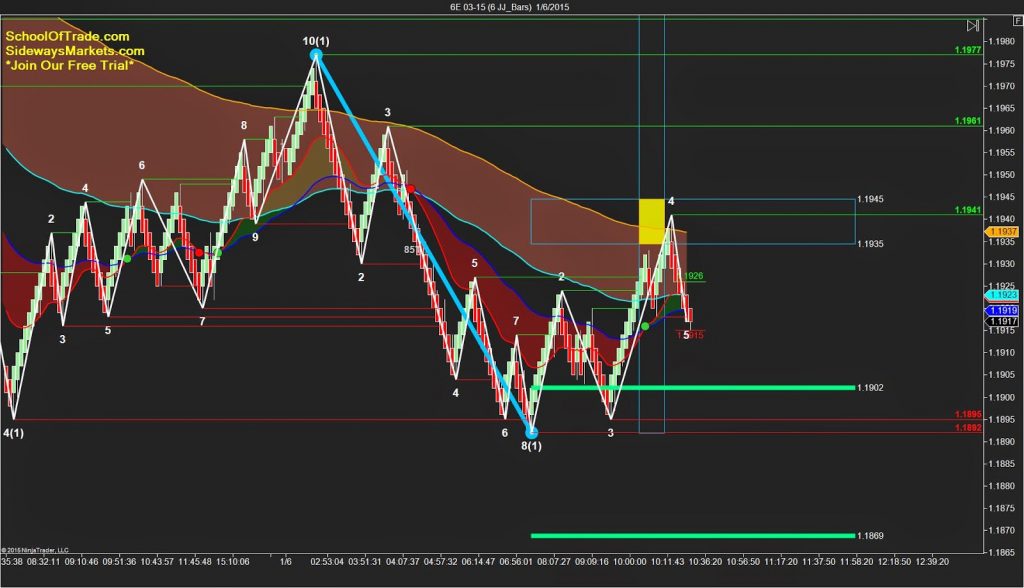Select the orange 1.1937 price marker
The height and width of the screenshot is (588, 1024).
coord(1002,232)
